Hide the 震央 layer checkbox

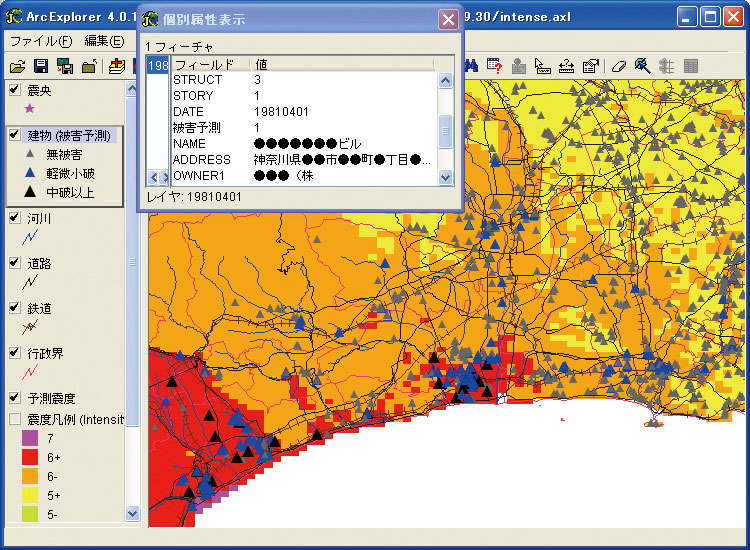tap(15, 90)
